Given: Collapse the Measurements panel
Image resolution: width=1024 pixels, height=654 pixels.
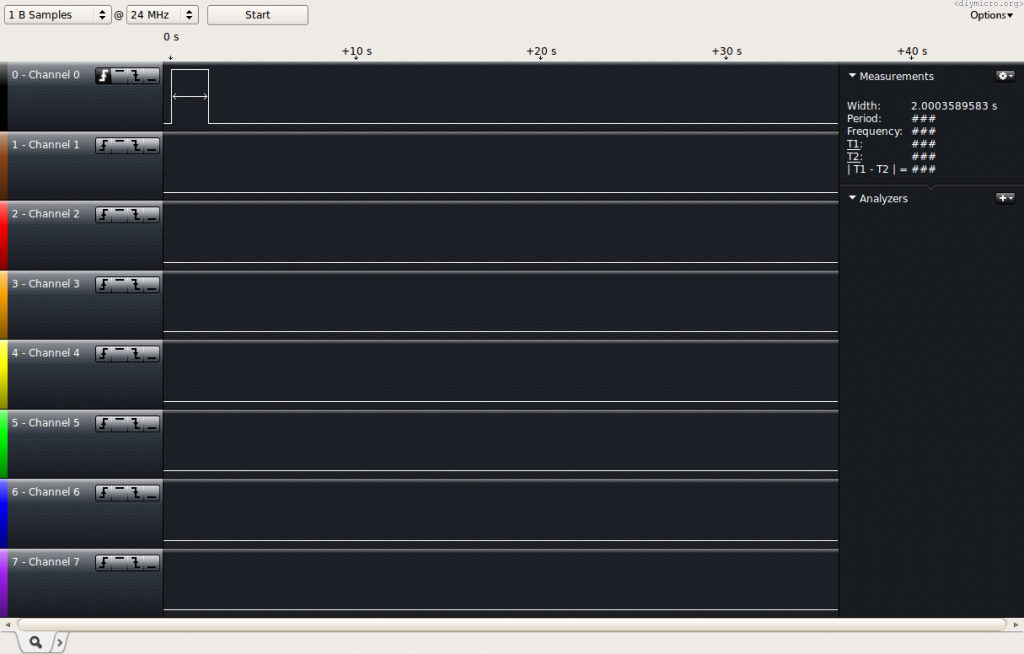Looking at the screenshot, I should pyautogui.click(x=852, y=76).
